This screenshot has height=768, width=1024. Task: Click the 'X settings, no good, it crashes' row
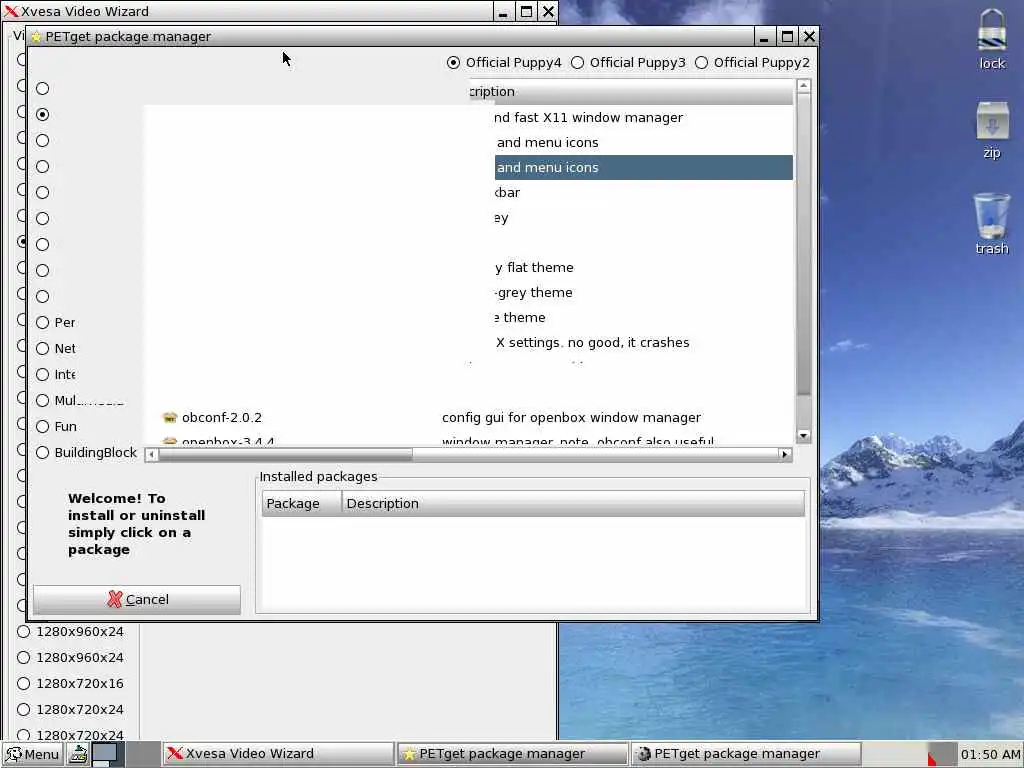pos(592,343)
